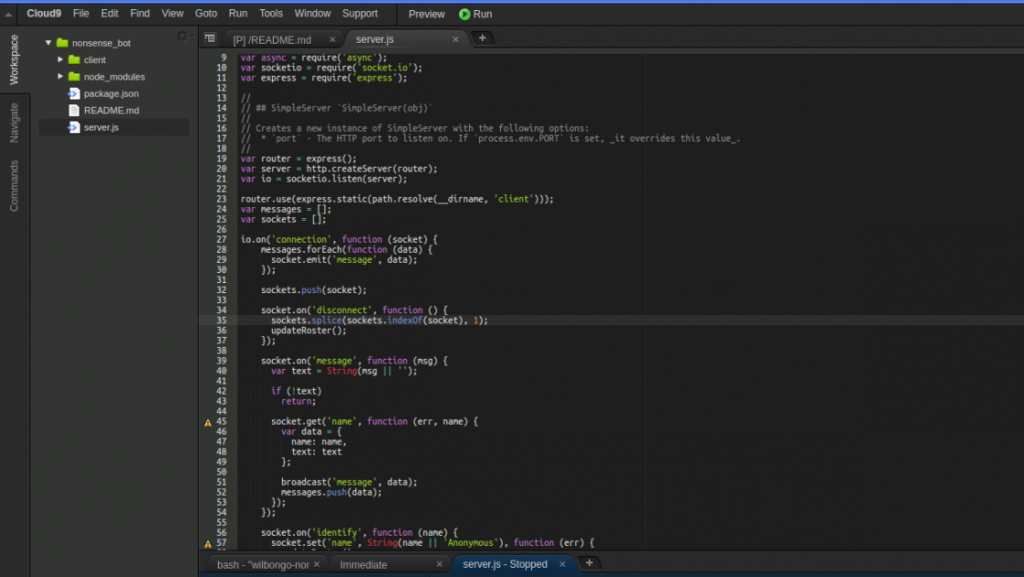Open the Run menu
The height and width of the screenshot is (577, 1024).
pos(238,13)
